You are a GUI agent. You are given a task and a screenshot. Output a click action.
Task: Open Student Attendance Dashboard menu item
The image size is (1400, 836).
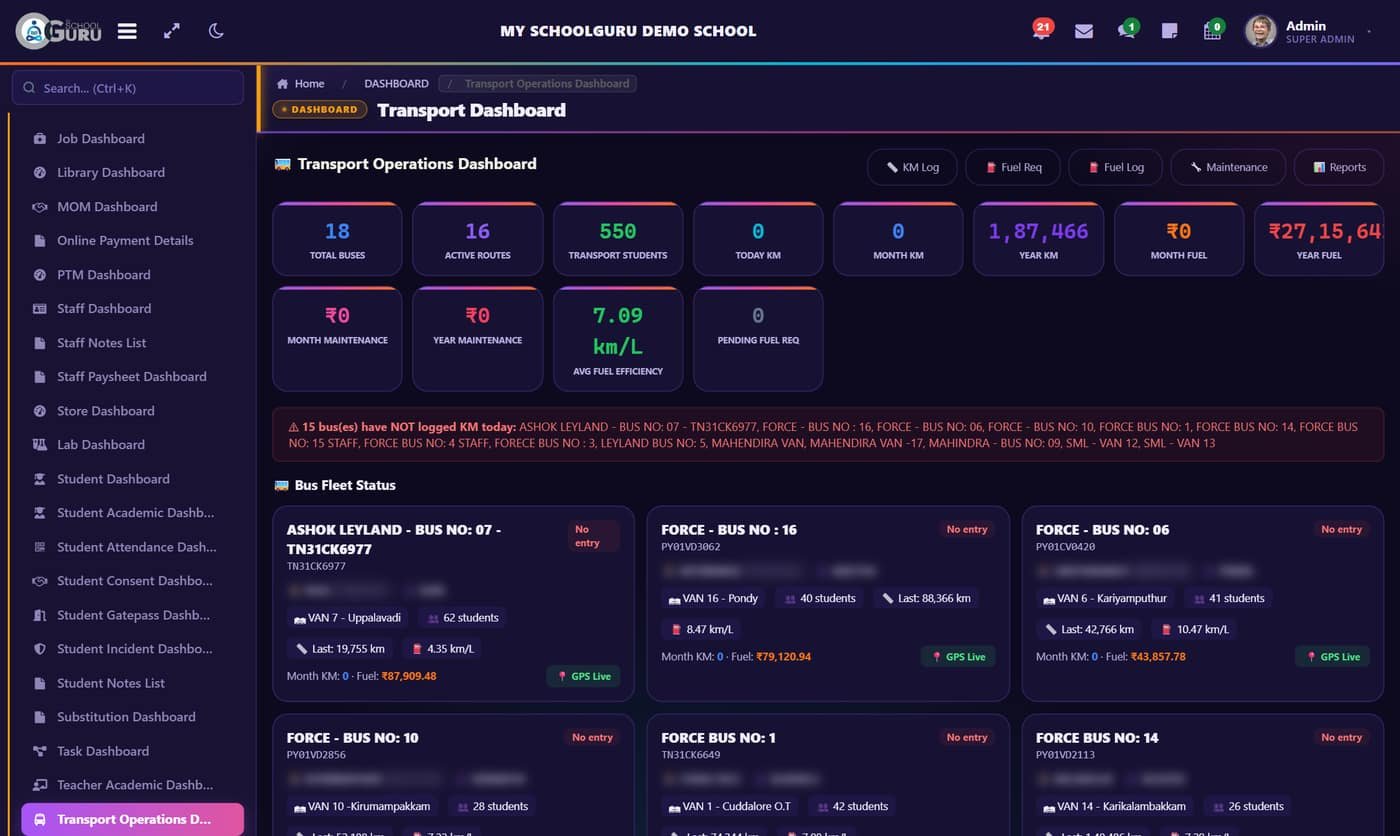[x=132, y=547]
